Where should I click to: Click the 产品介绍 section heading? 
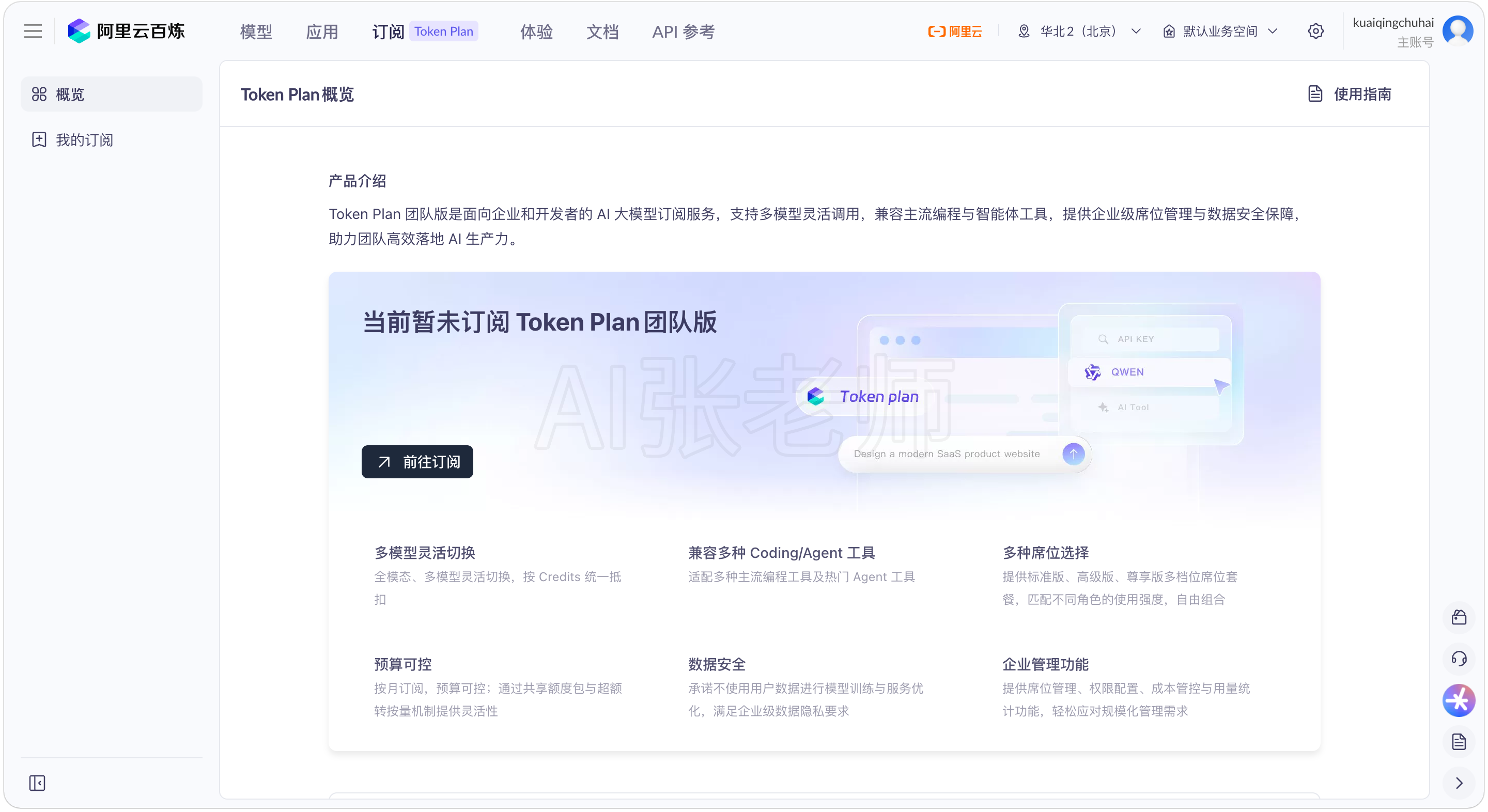pos(357,181)
